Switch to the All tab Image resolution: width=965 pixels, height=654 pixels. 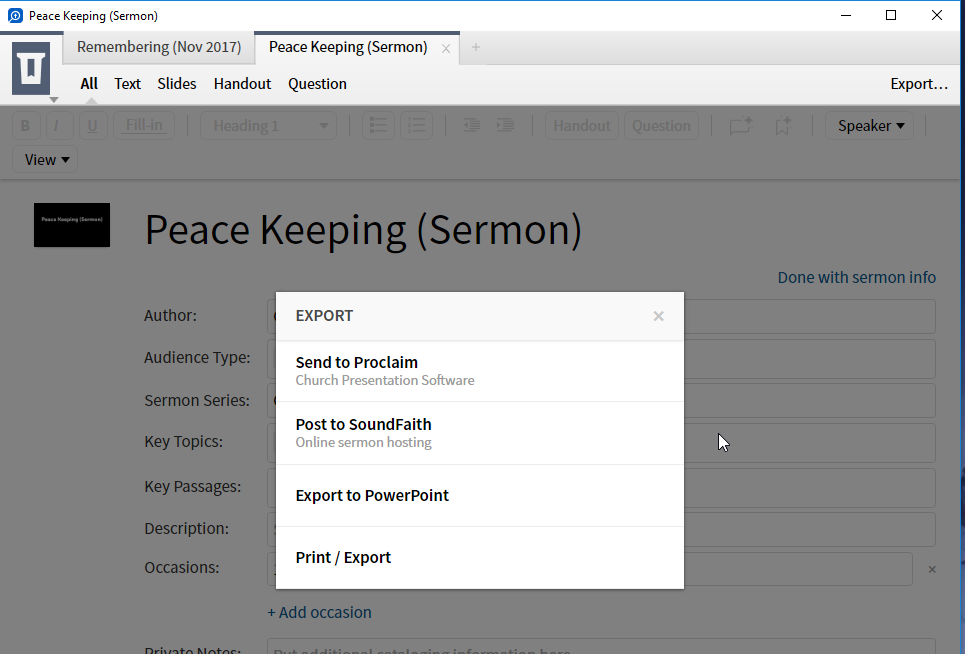click(89, 84)
